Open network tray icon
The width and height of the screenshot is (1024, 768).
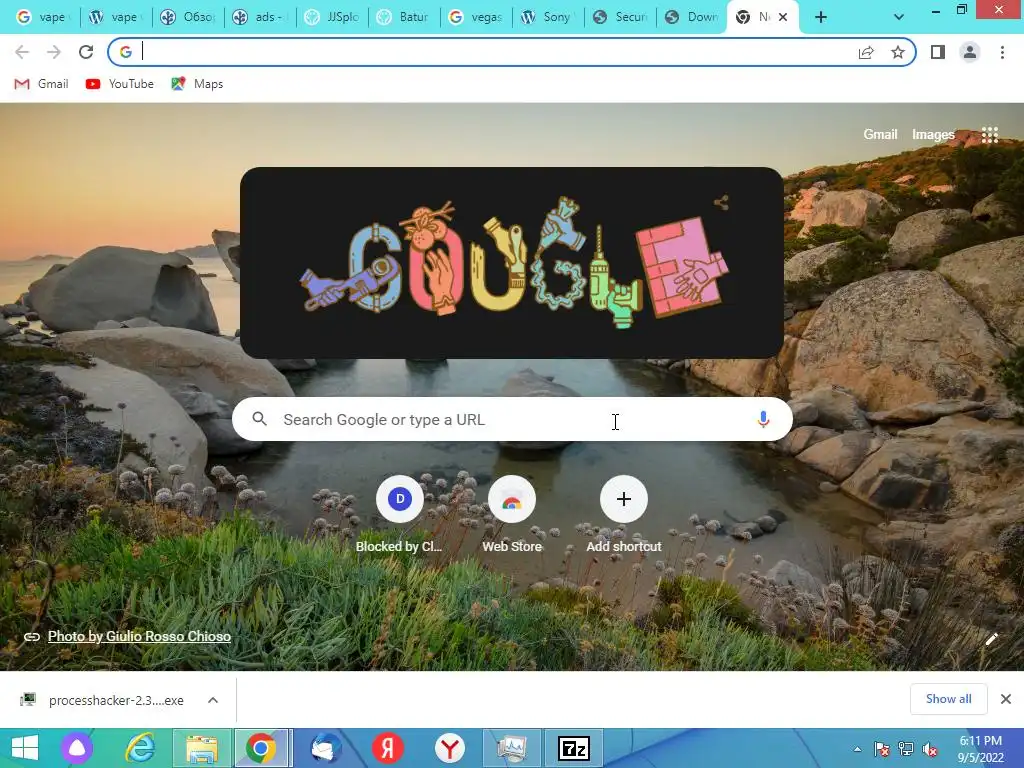906,750
